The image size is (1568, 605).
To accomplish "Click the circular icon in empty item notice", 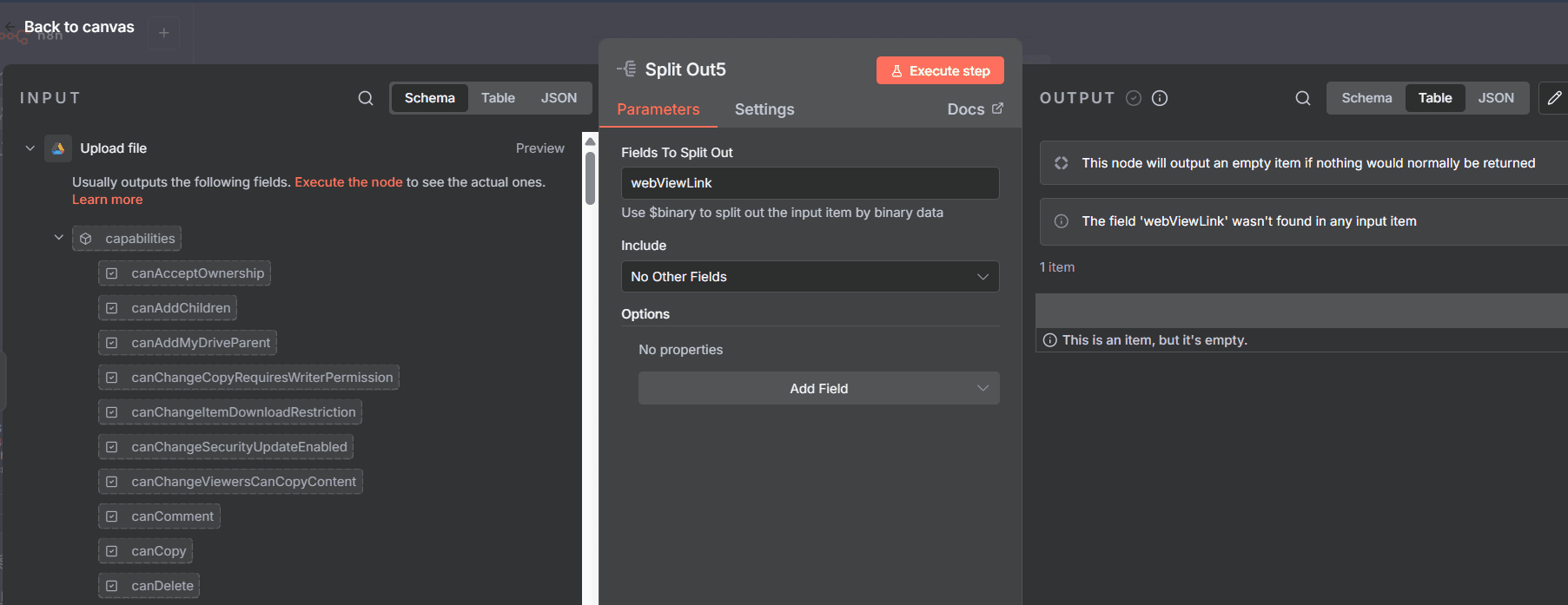I will pos(1062,163).
